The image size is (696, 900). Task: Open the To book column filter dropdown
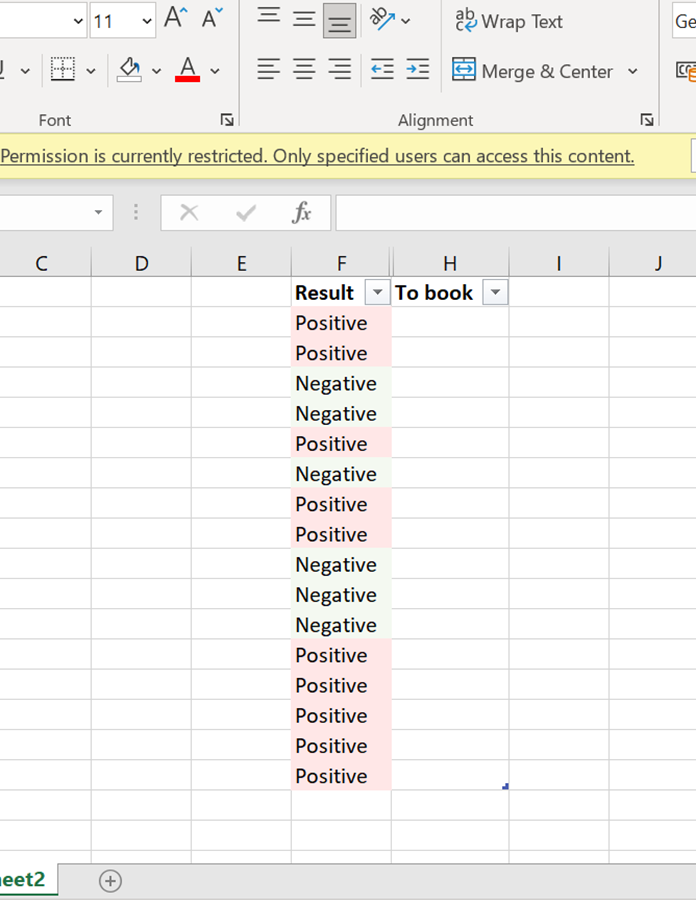(496, 292)
